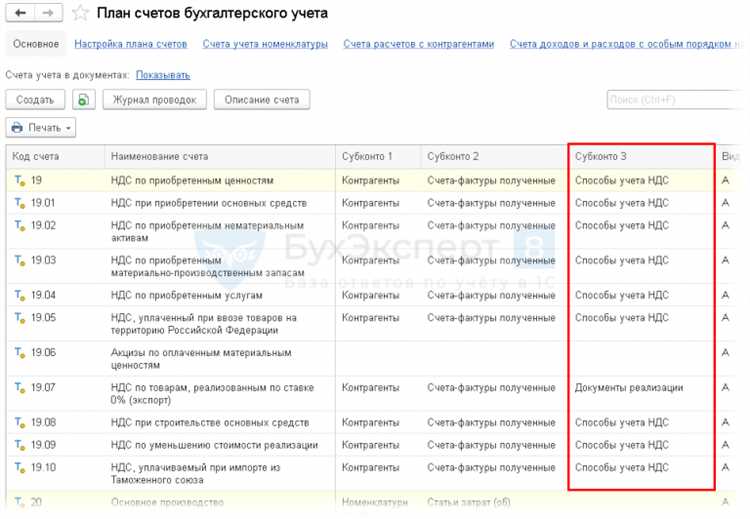Open the Печать dropdown menu
This screenshot has height=519, width=750.
coord(41,128)
